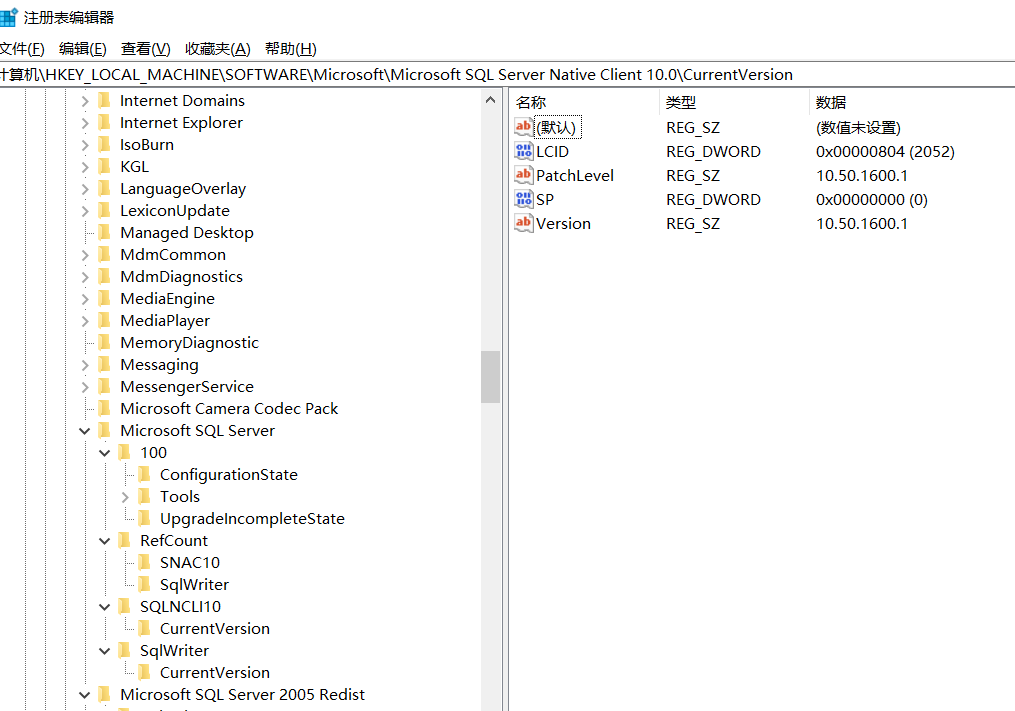Screen dimensions: 1015x711
Task: Open the 帮助(H) menu
Action: pyautogui.click(x=291, y=49)
